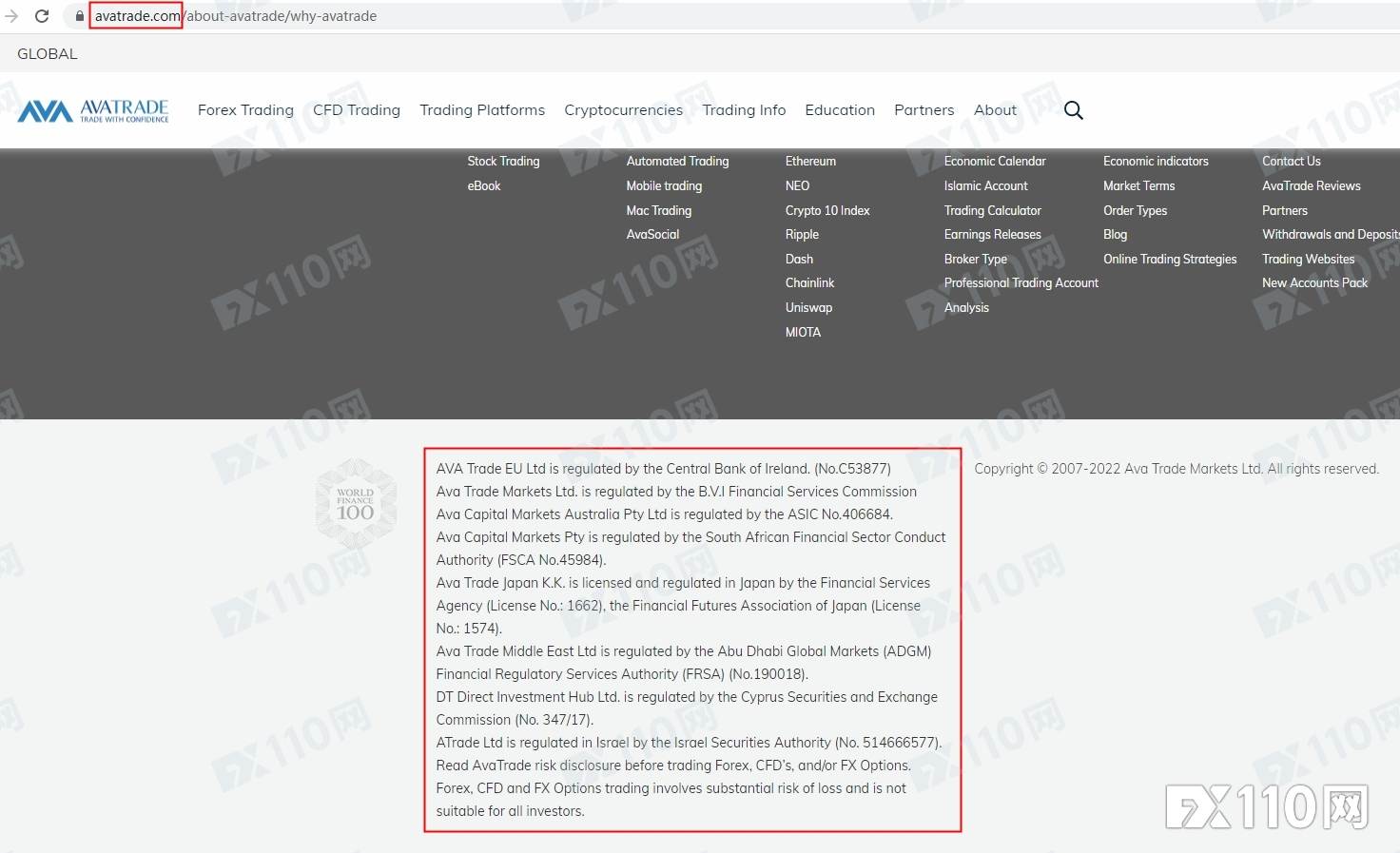This screenshot has width=1400, height=853.
Task: Click the padlock site security icon
Action: (79, 16)
